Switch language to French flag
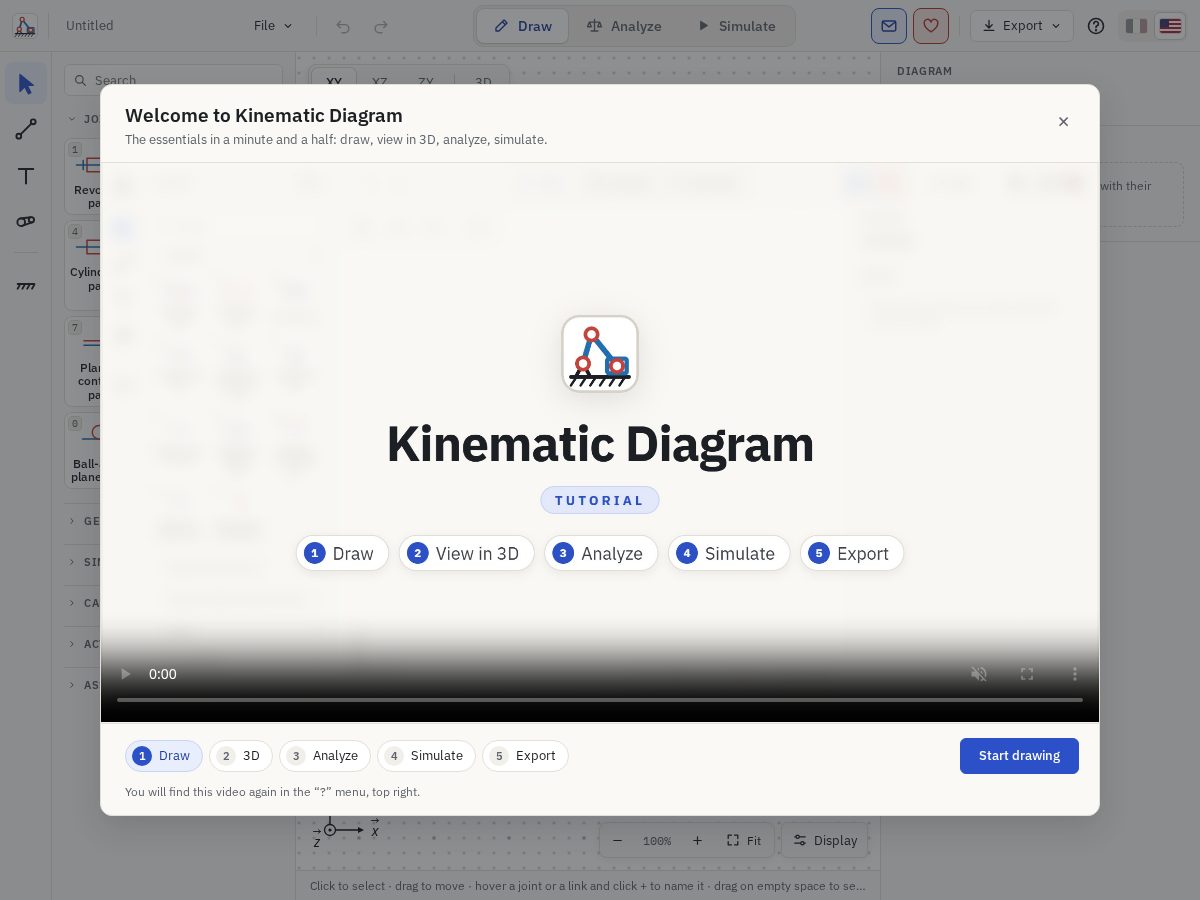Image resolution: width=1200 pixels, height=900 pixels. (1136, 26)
